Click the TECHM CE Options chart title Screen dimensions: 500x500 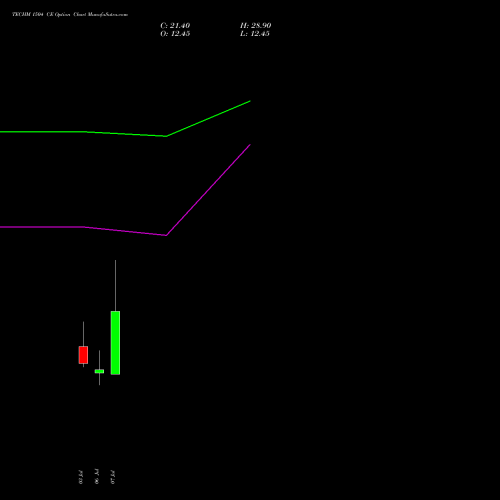tap(70, 14)
